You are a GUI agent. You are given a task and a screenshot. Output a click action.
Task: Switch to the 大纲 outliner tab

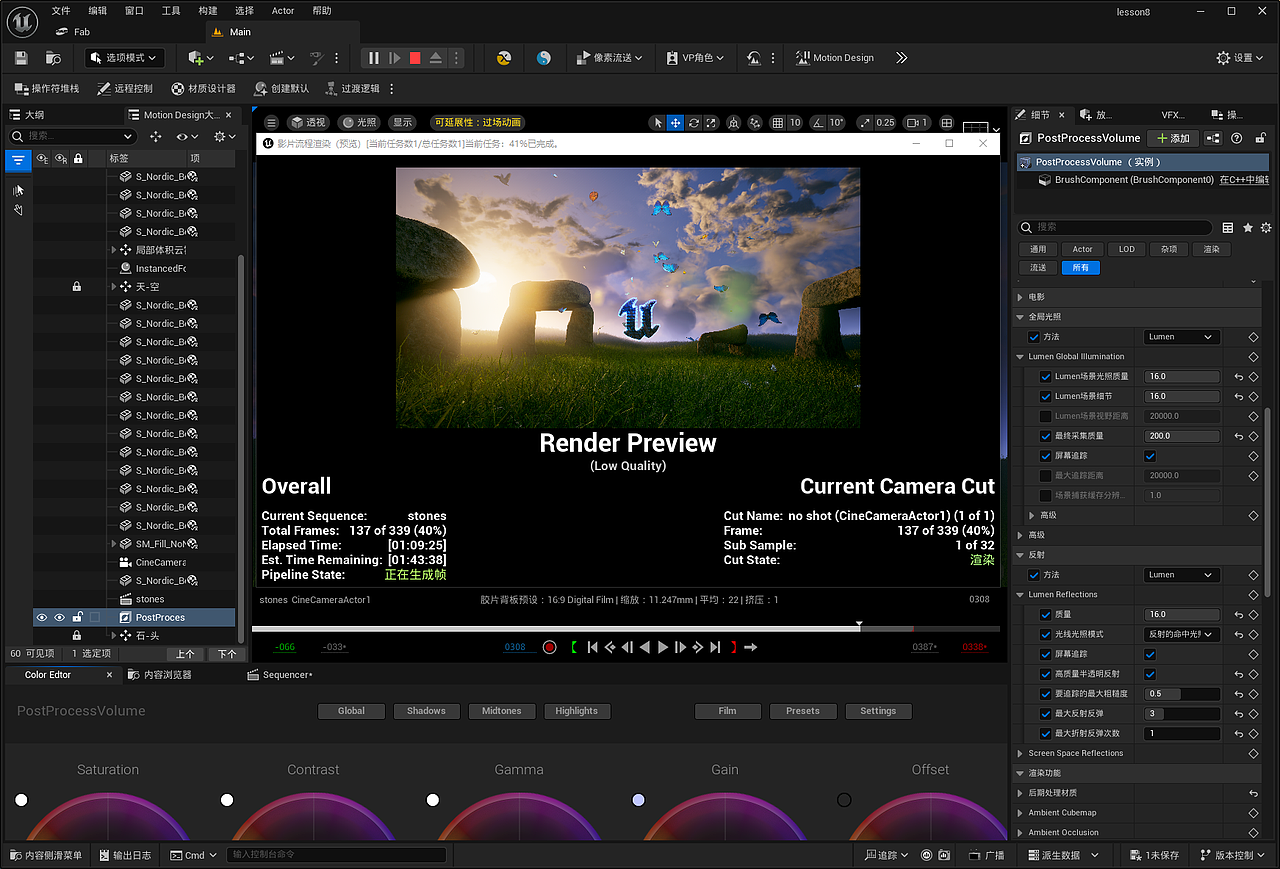click(28, 115)
